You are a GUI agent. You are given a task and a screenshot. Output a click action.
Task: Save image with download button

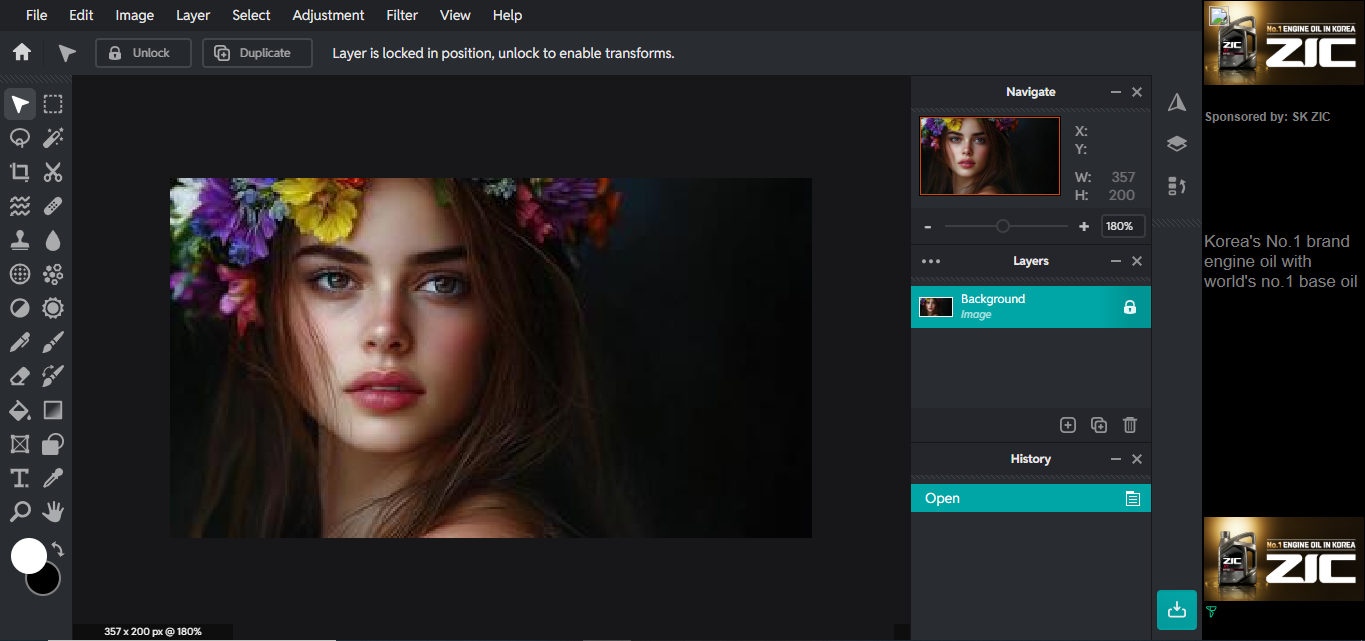pyautogui.click(x=1177, y=610)
